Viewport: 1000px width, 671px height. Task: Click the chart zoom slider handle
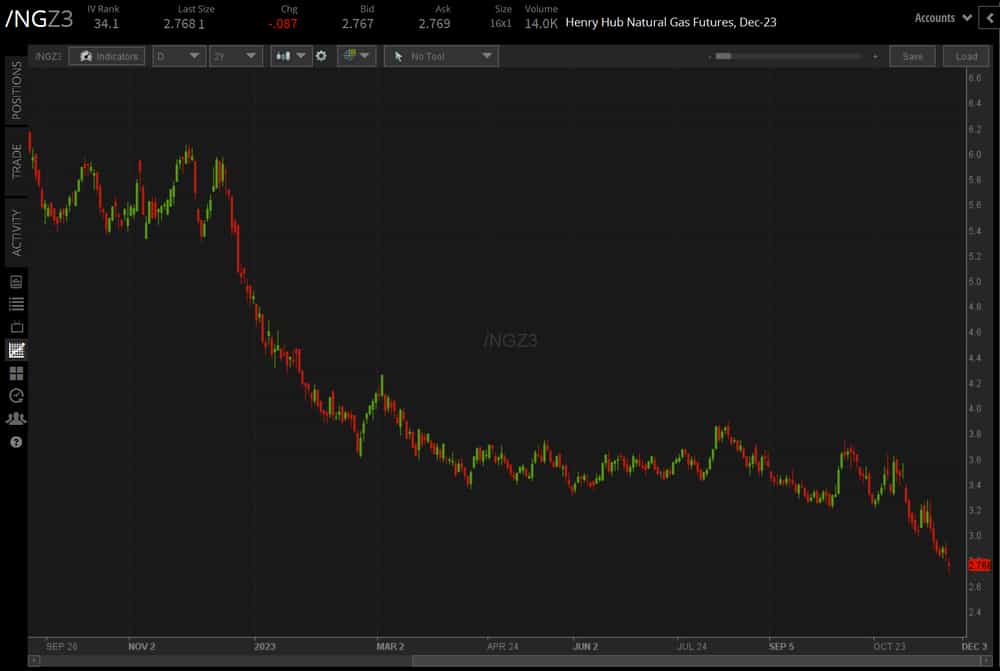(723, 56)
